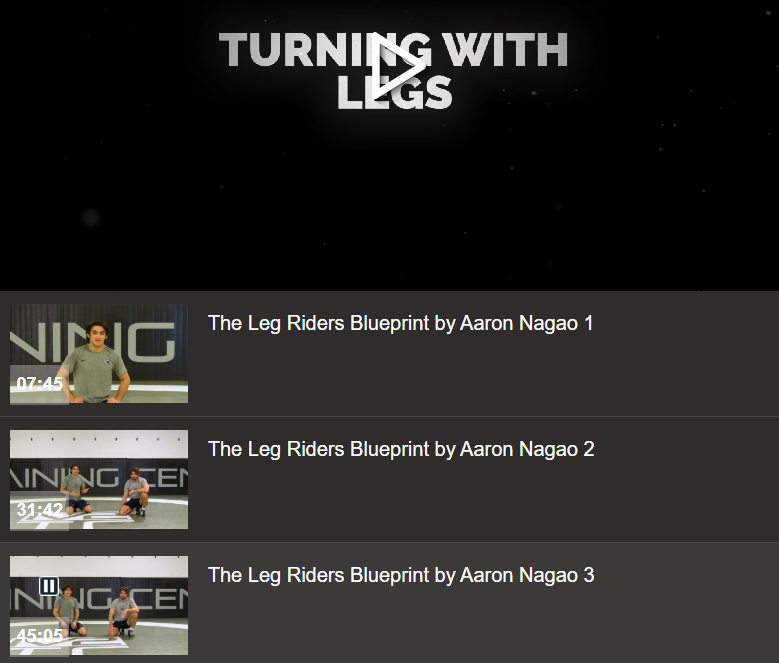Open thumbnail of Leg Riders Blueprint 2
This screenshot has height=663, width=779.
(99, 480)
